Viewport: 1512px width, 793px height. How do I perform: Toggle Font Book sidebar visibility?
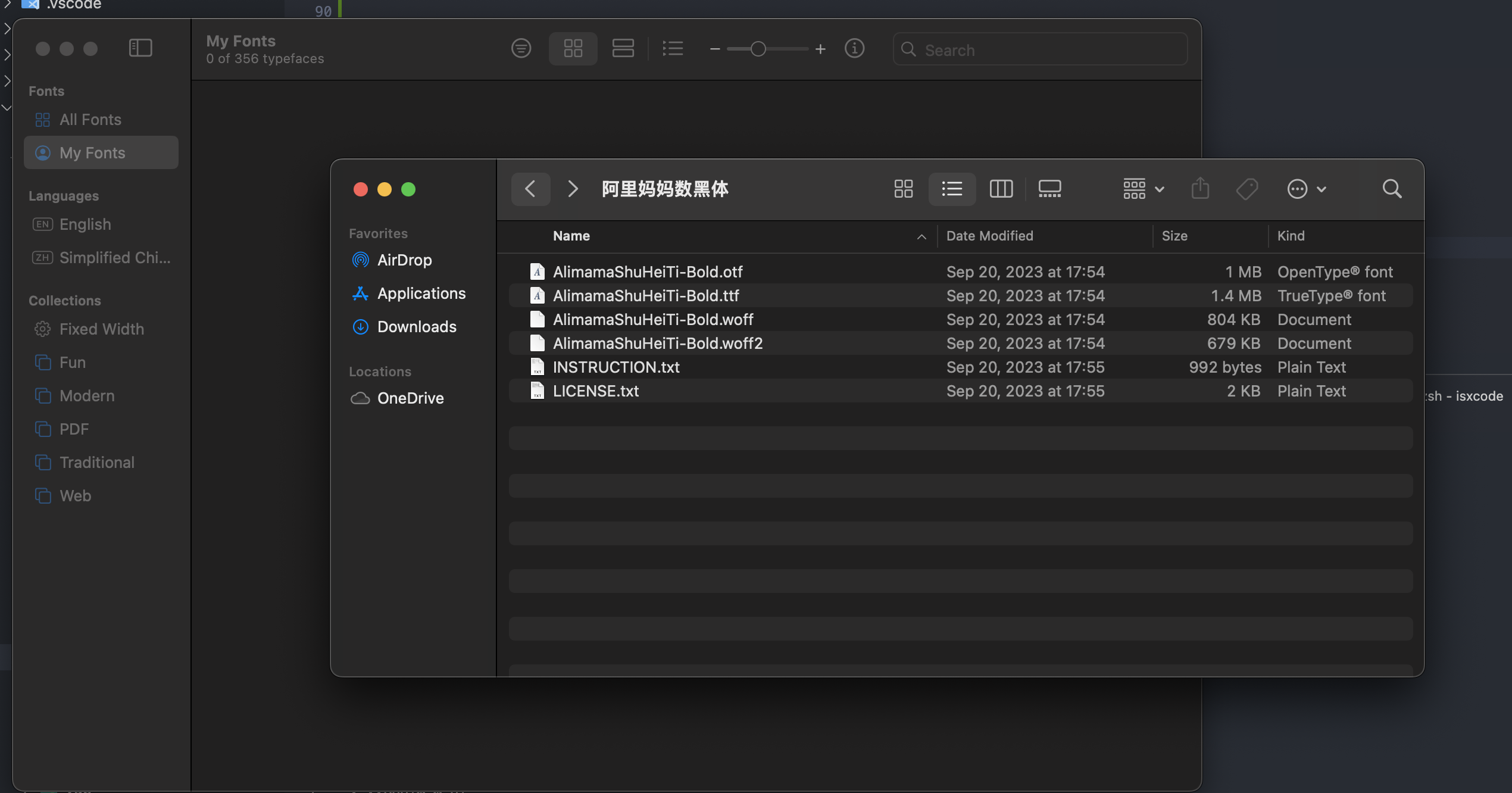tap(140, 48)
